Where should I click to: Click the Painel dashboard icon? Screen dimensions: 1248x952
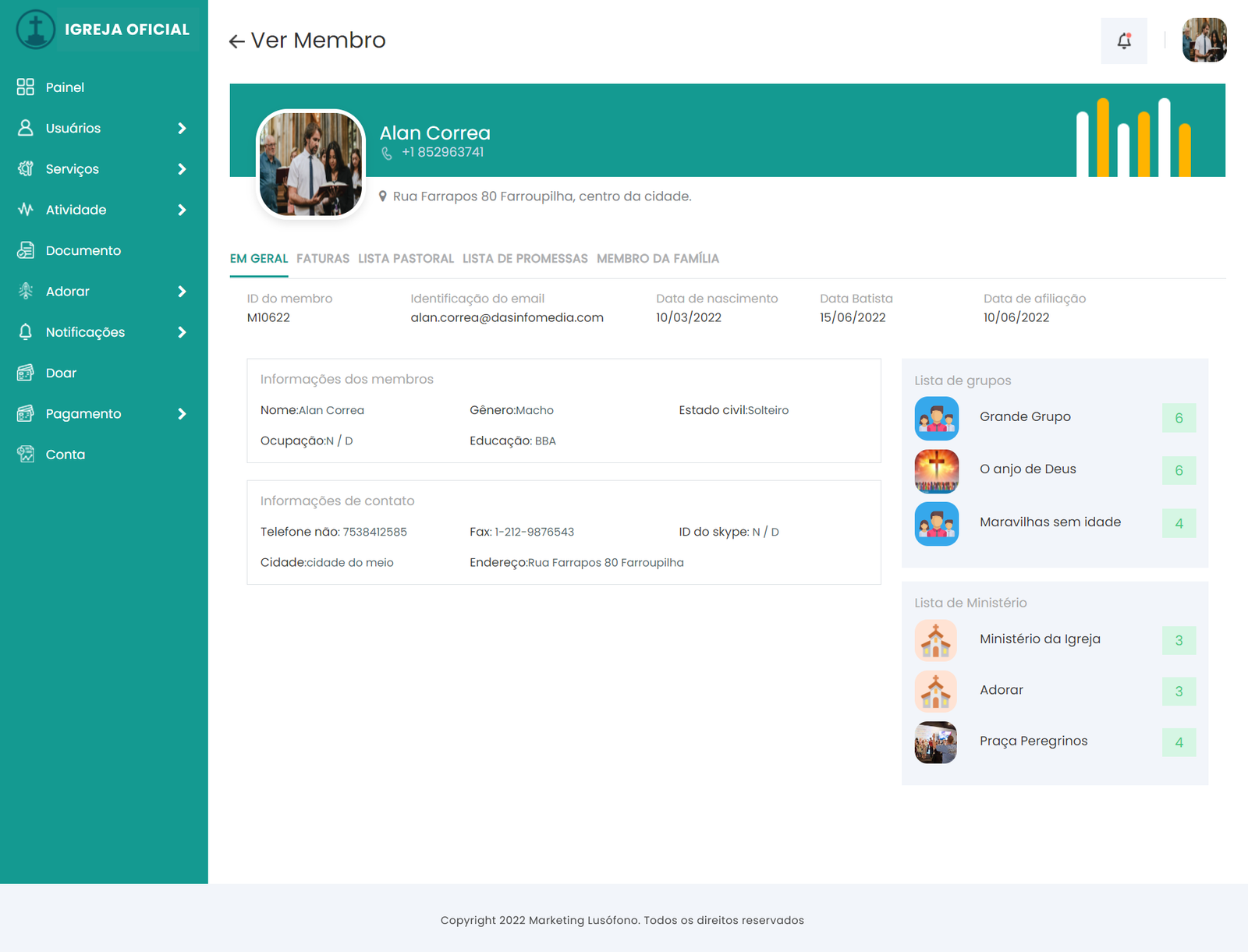coord(26,87)
